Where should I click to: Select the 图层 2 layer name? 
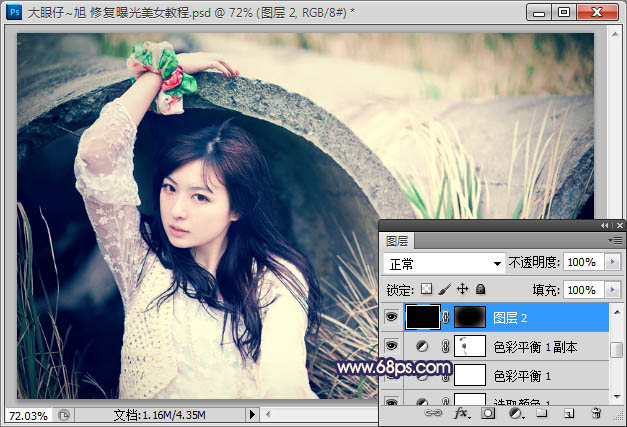510,318
